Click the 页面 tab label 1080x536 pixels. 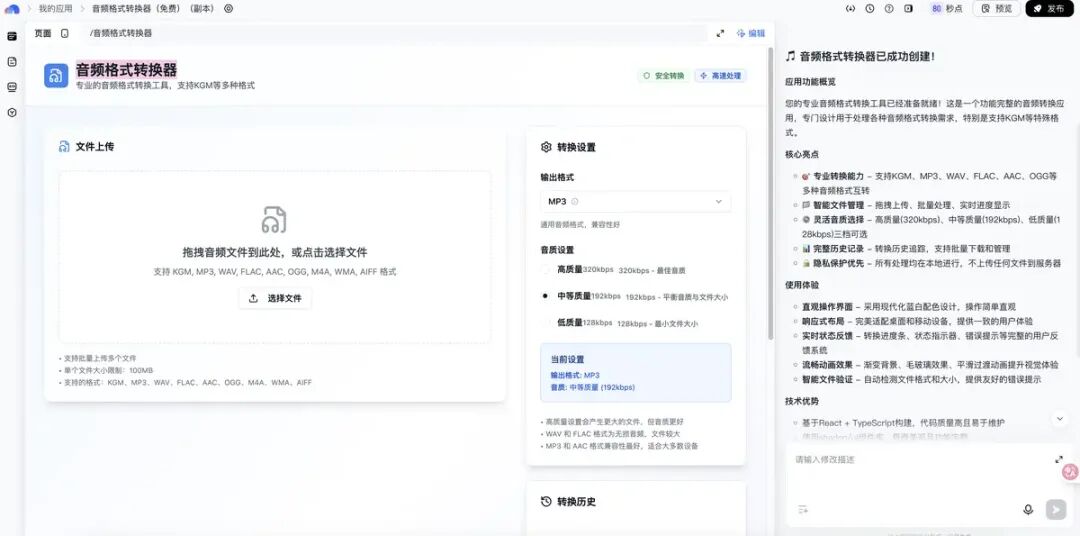pos(43,33)
